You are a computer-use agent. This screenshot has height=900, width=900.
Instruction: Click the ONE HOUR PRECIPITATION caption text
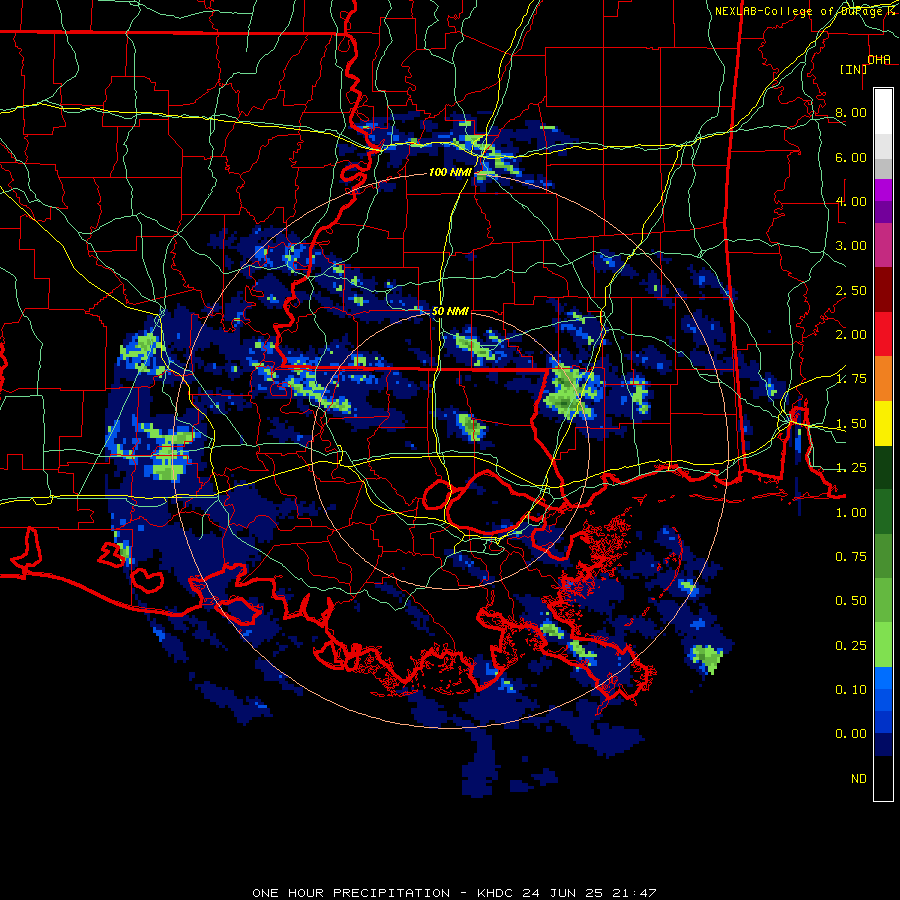click(351, 893)
